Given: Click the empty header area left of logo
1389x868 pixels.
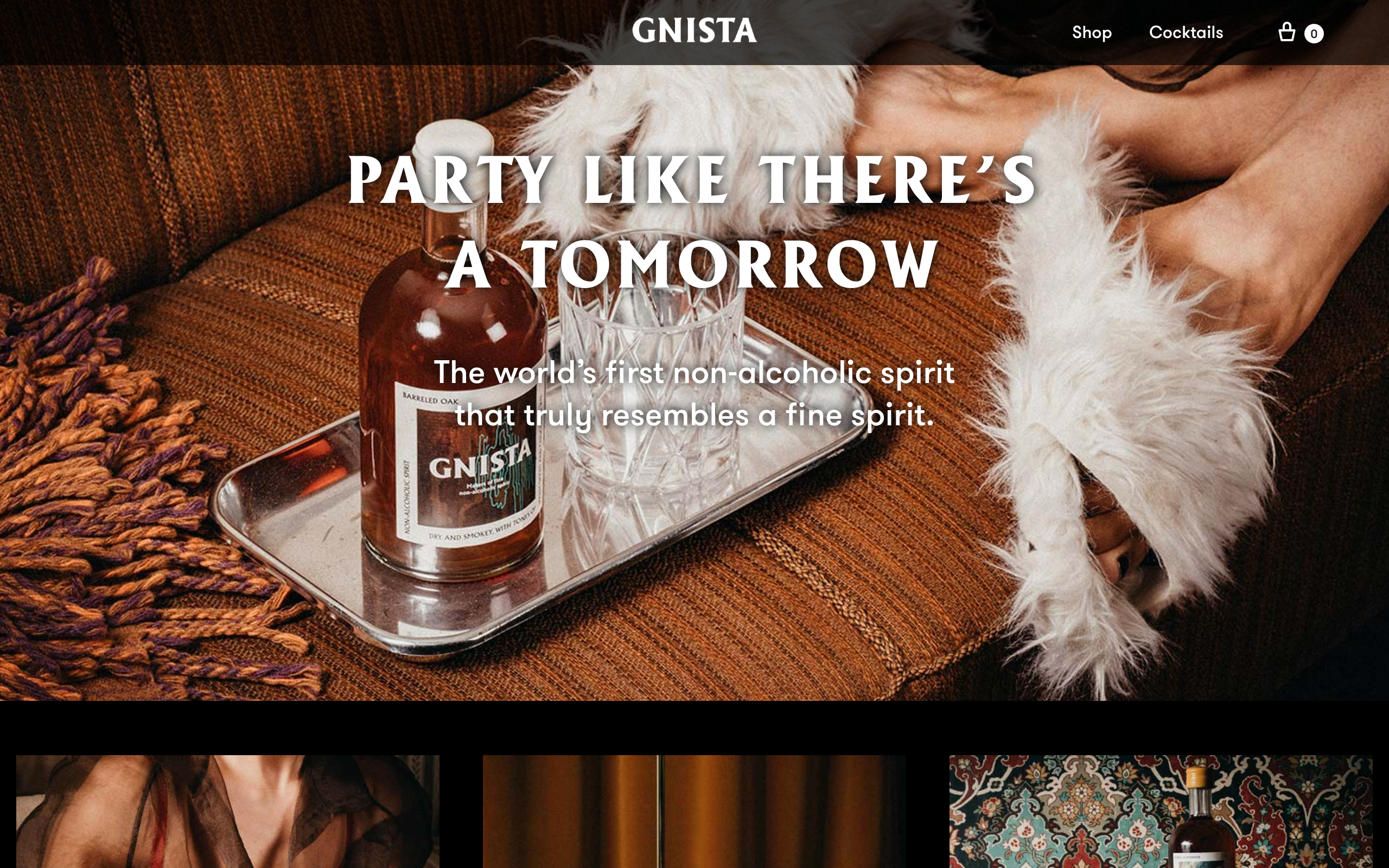Looking at the screenshot, I should [x=310, y=32].
